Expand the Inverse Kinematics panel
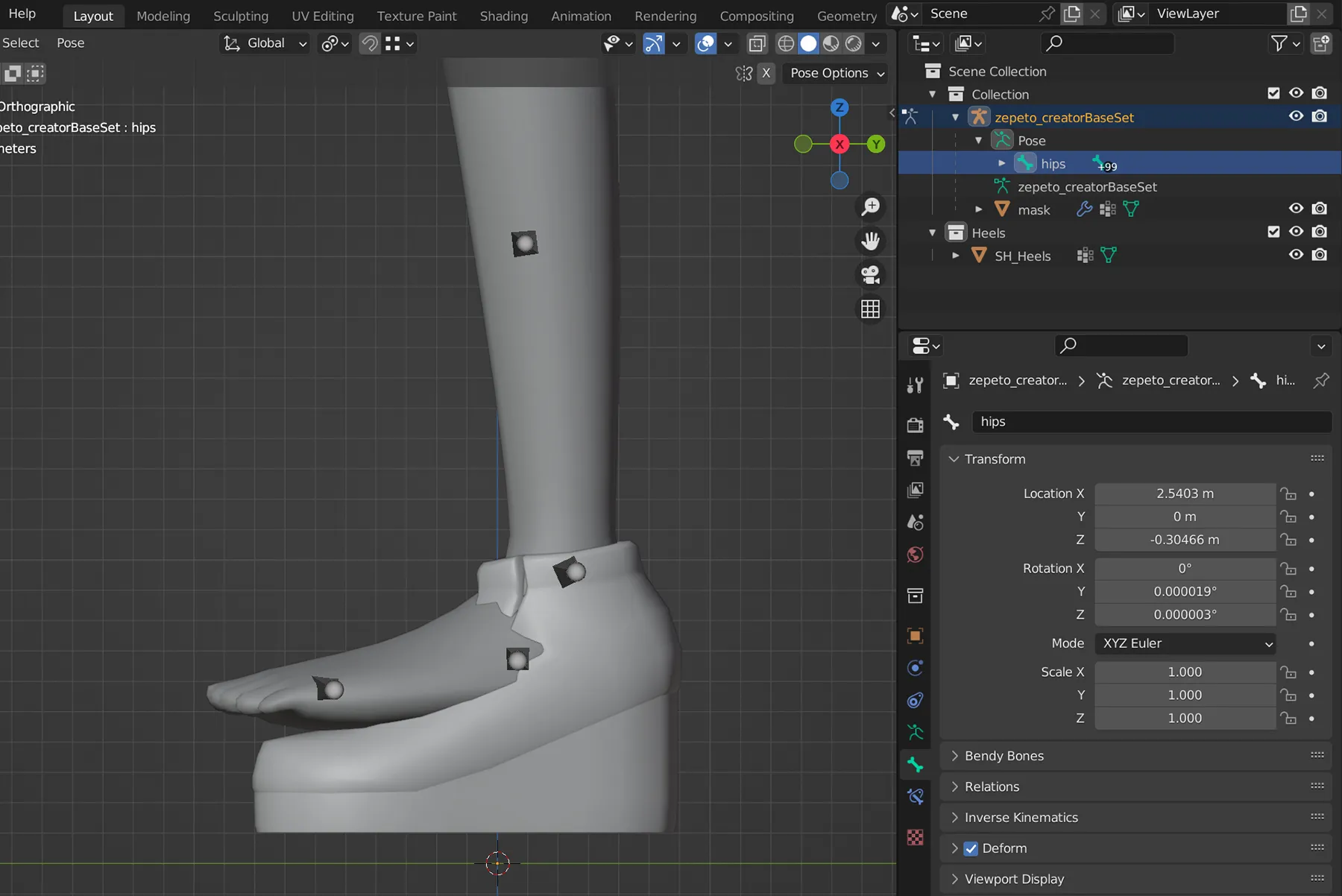 coord(954,818)
